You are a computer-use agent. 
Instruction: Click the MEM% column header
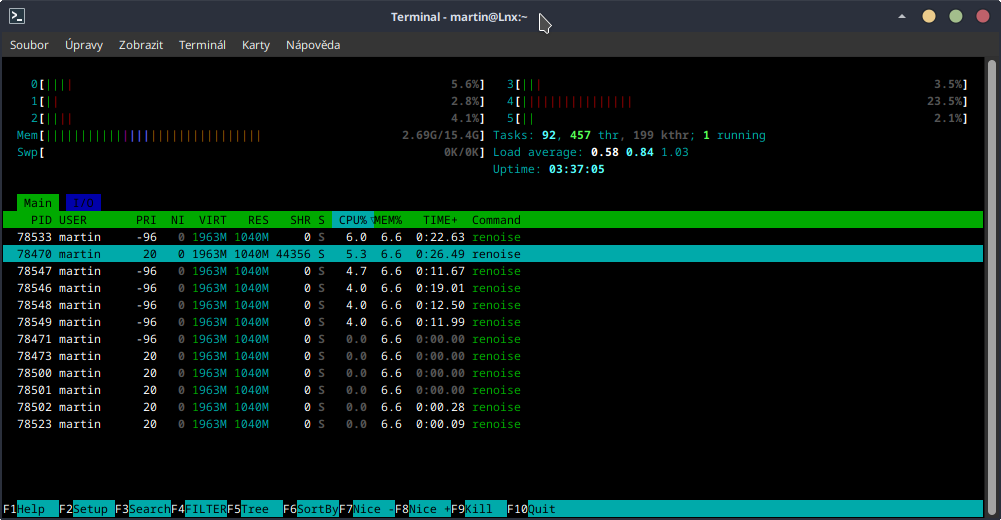(388, 220)
